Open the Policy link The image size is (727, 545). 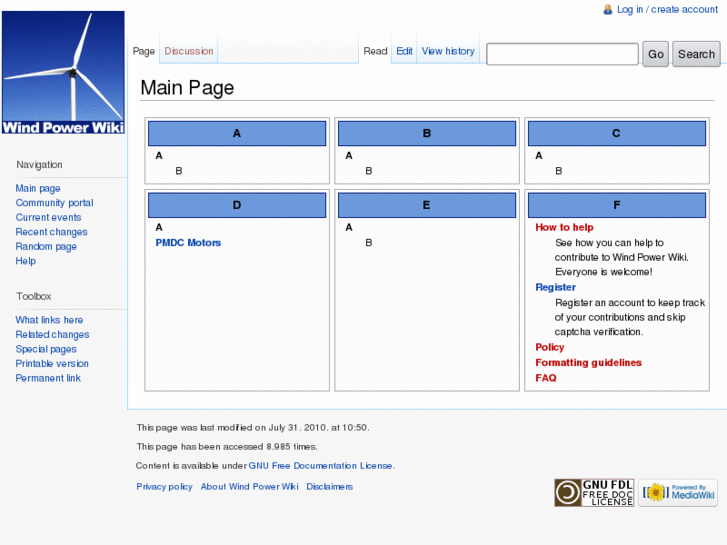(549, 347)
